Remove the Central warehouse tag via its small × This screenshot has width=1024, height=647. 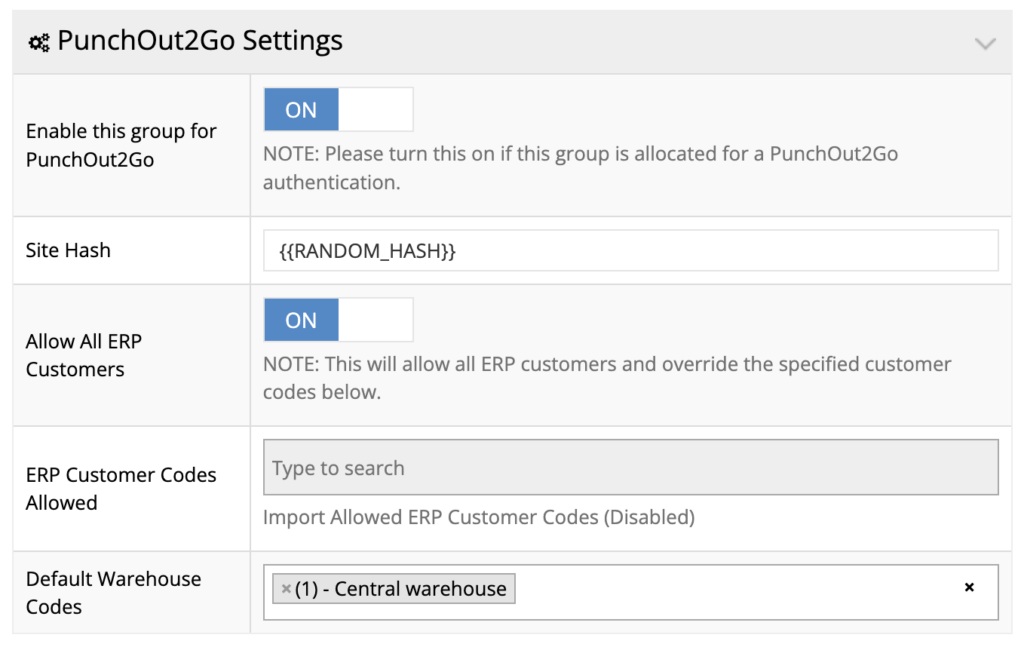tap(287, 589)
